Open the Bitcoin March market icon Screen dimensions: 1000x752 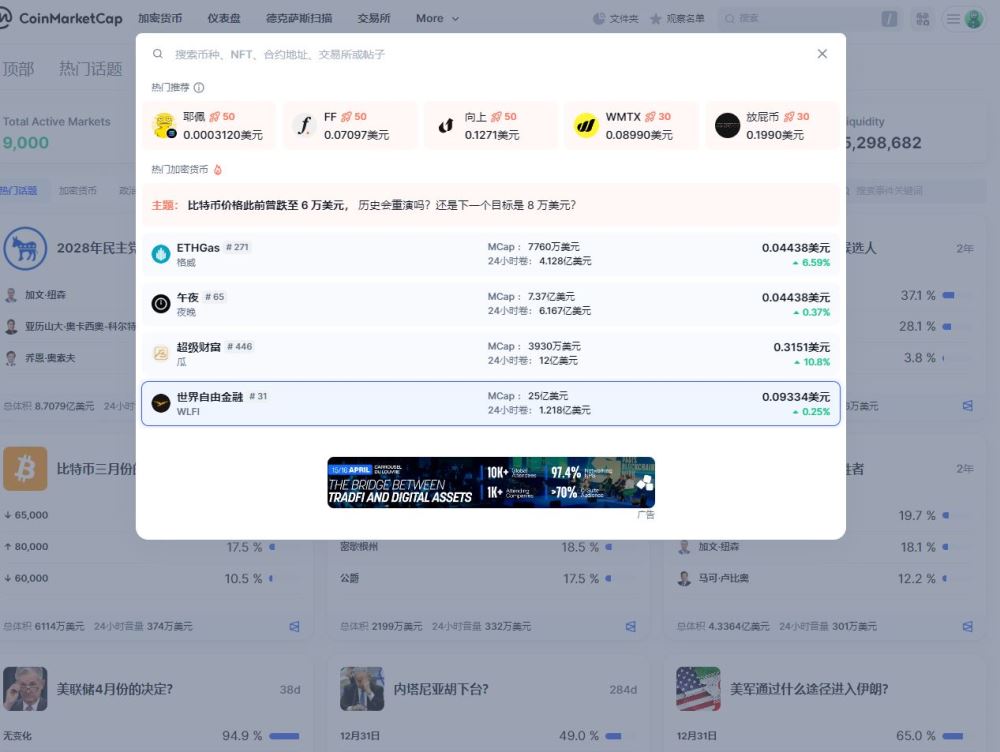[25, 469]
